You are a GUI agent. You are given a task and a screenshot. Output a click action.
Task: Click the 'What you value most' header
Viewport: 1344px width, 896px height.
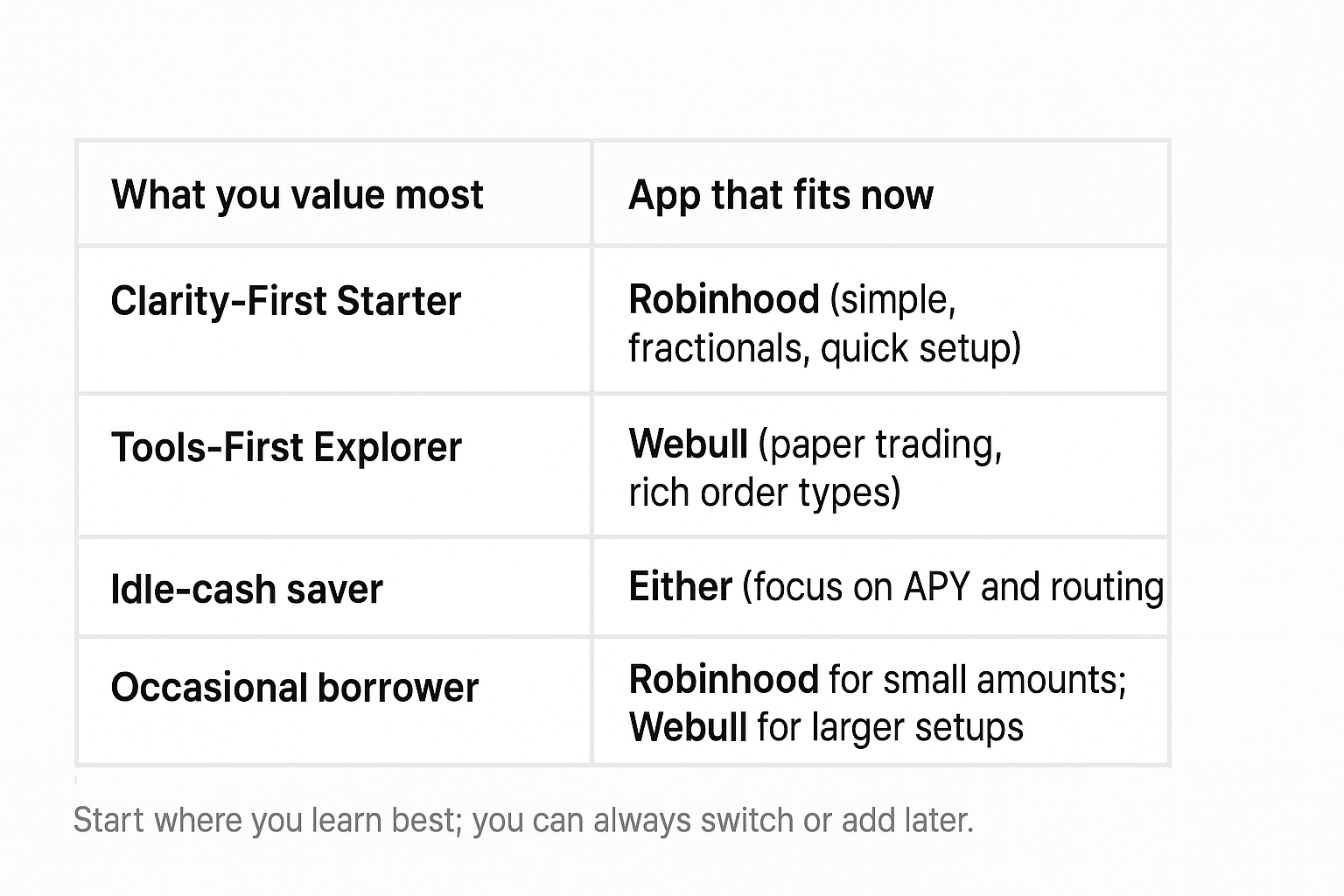297,195
